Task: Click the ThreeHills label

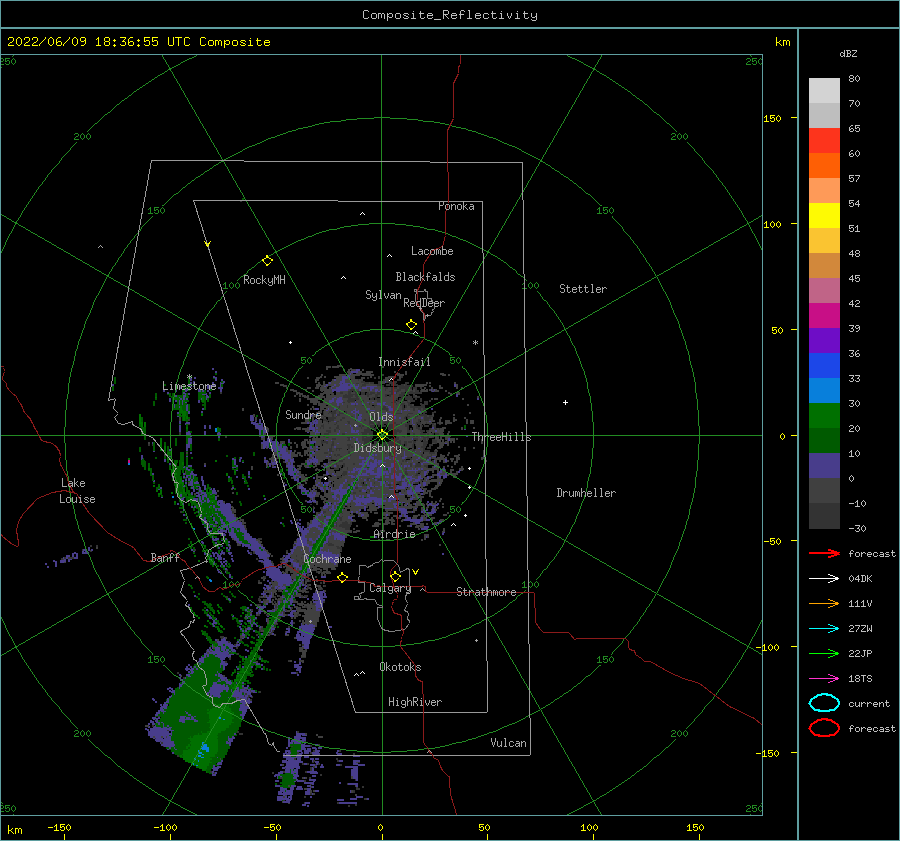Action: (x=502, y=437)
